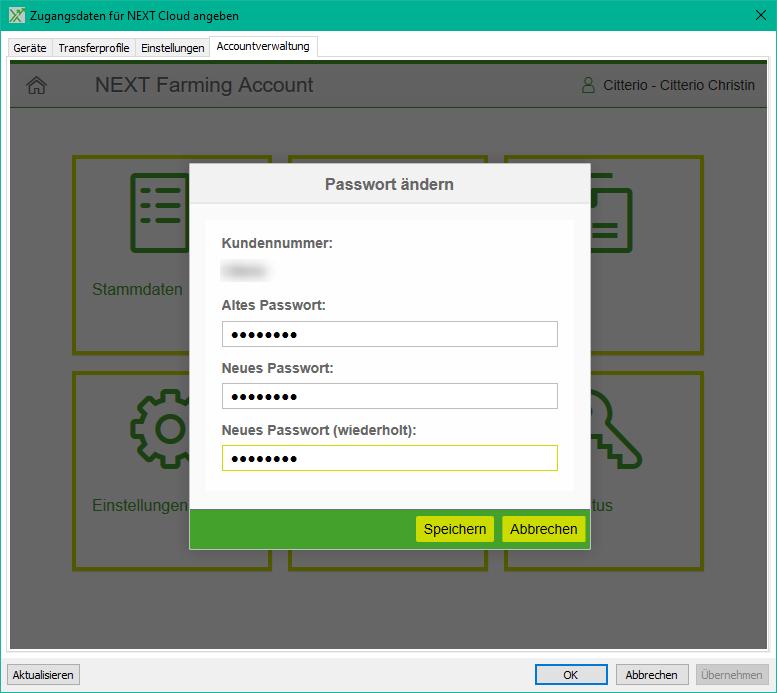Screen dimensions: 777x693
Task: Click the bottom Abbrechen button next to OK
Action: 652,675
